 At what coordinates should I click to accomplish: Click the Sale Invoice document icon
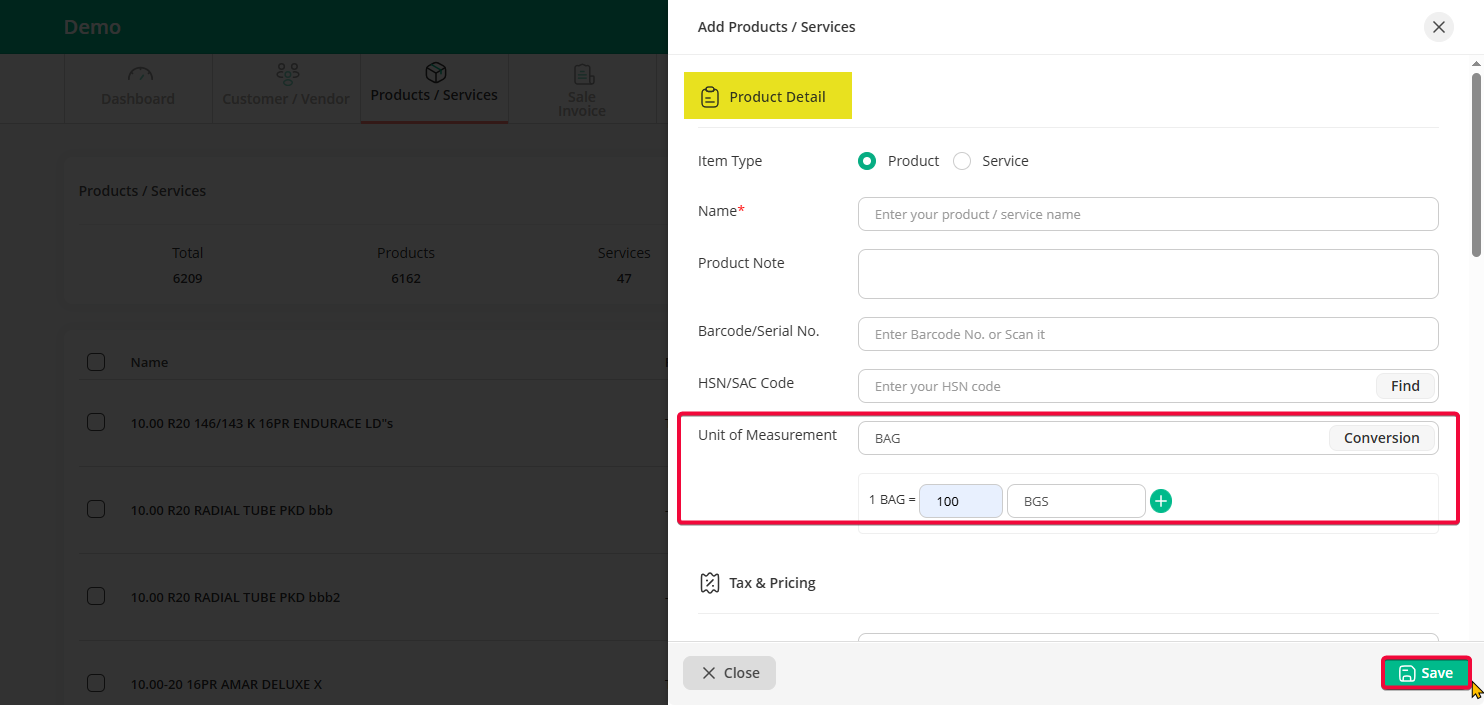pyautogui.click(x=583, y=75)
